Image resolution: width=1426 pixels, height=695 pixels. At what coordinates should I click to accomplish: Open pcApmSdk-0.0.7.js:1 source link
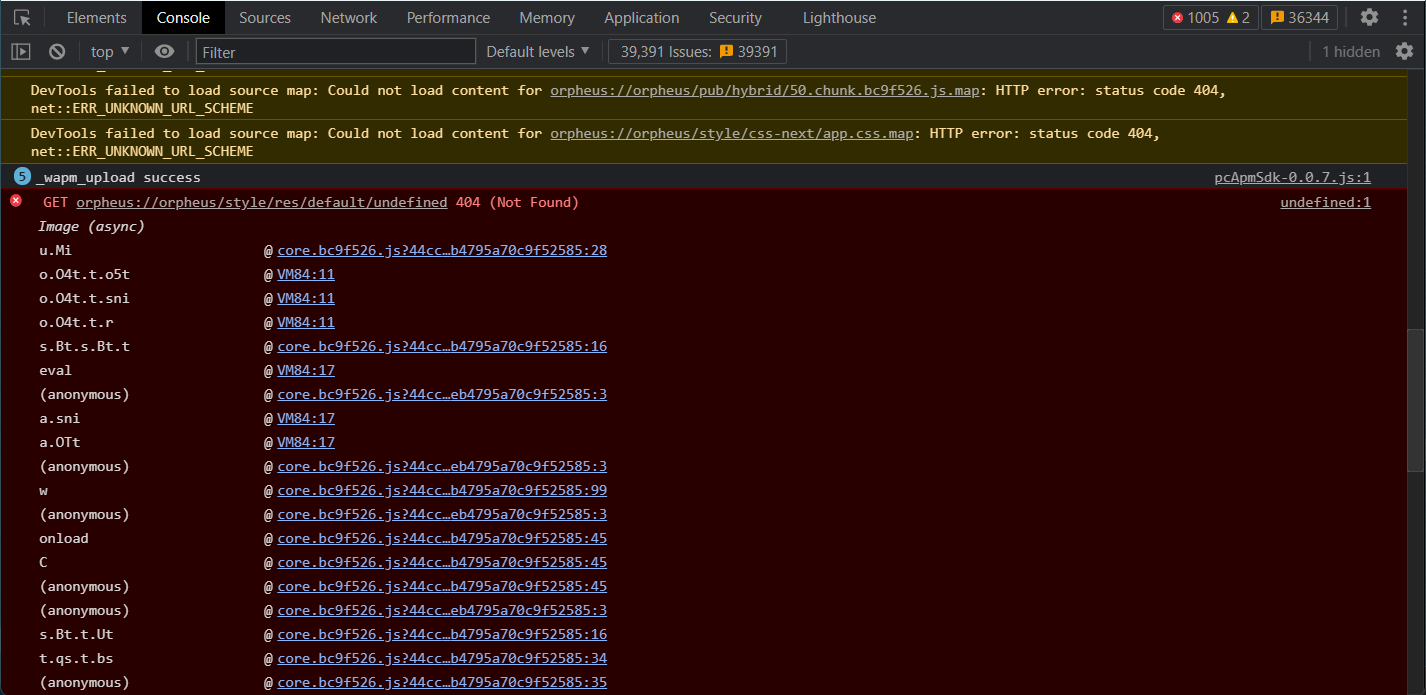coord(1292,177)
